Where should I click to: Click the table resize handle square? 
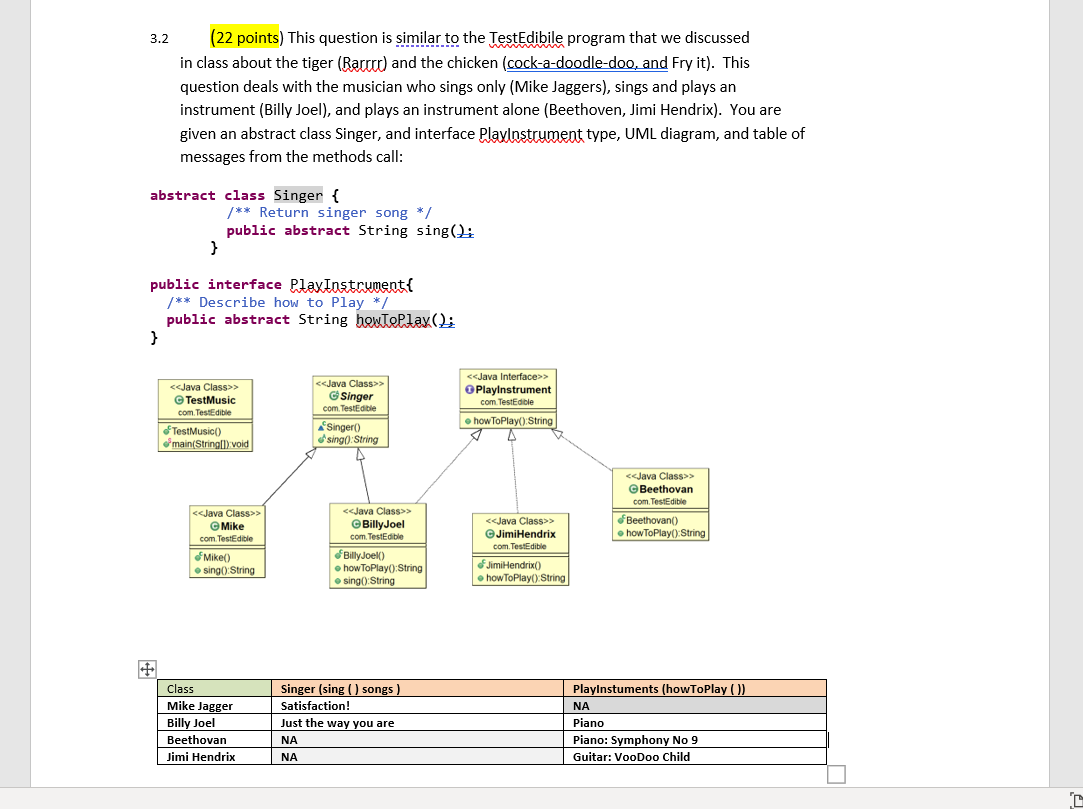coord(836,774)
